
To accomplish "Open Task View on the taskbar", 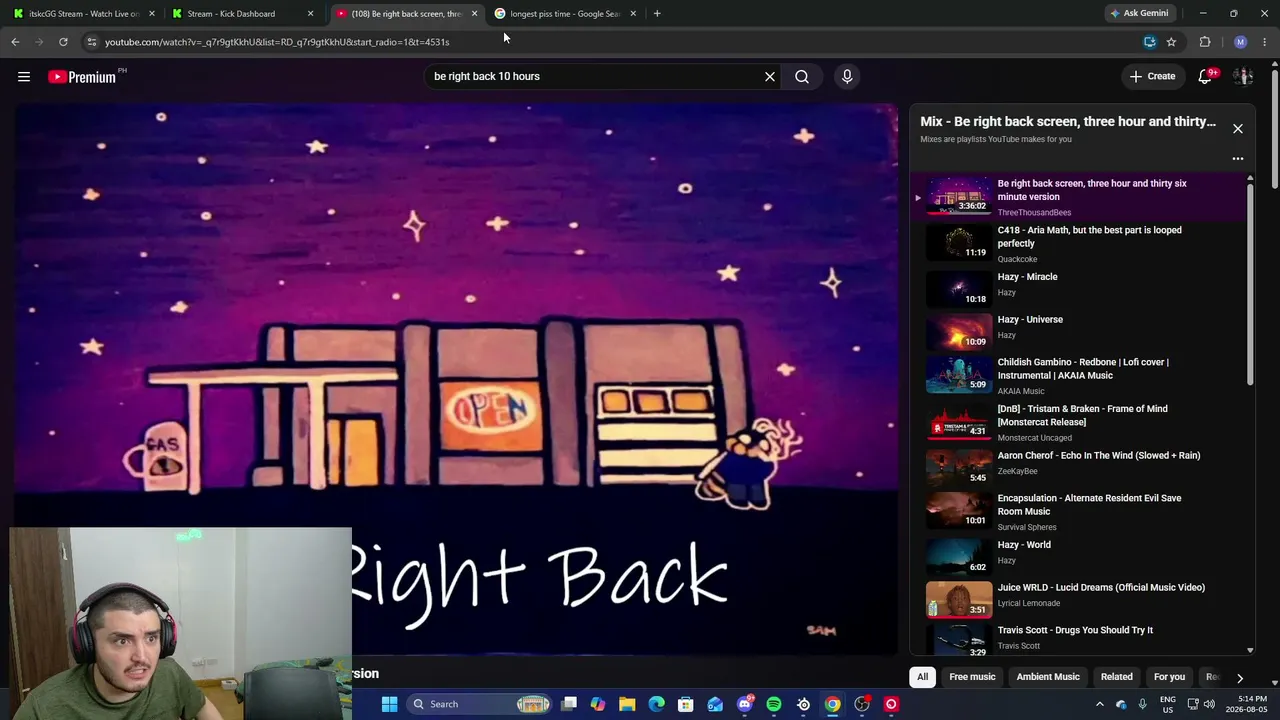I will point(569,704).
